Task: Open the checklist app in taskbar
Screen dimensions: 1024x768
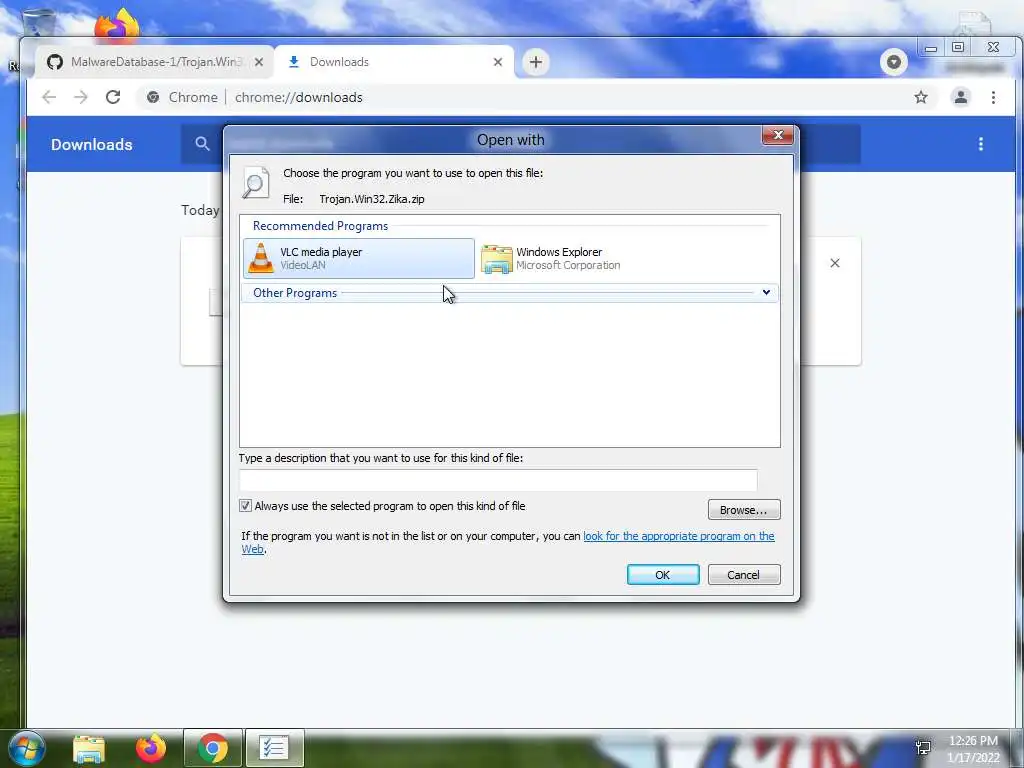Action: point(274,748)
